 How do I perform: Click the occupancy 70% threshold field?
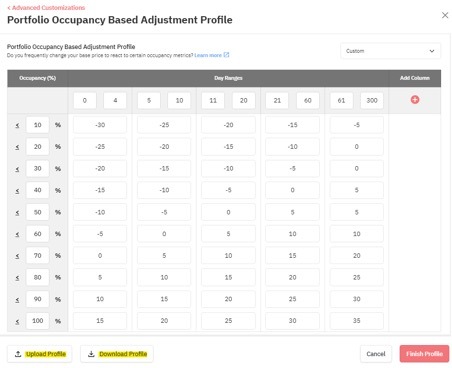click(x=38, y=256)
